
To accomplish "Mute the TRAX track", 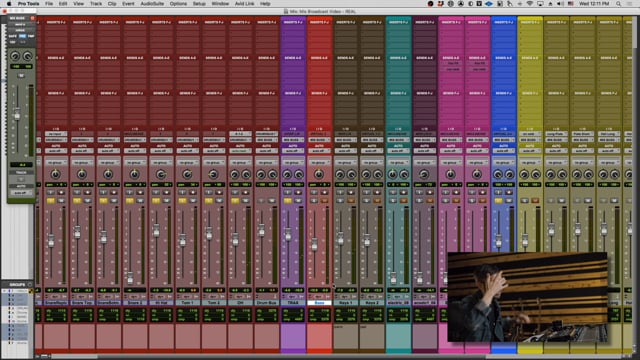I will point(298,200).
